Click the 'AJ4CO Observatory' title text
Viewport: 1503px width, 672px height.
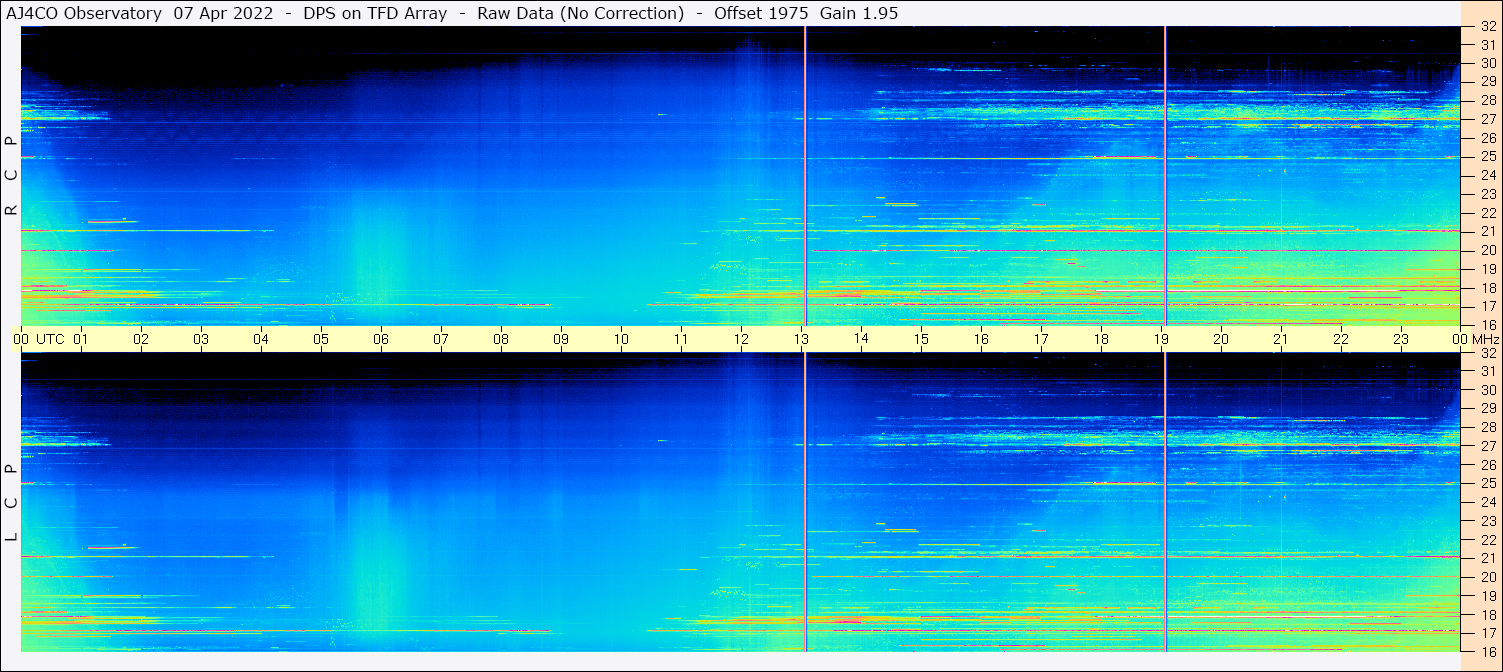click(x=84, y=14)
